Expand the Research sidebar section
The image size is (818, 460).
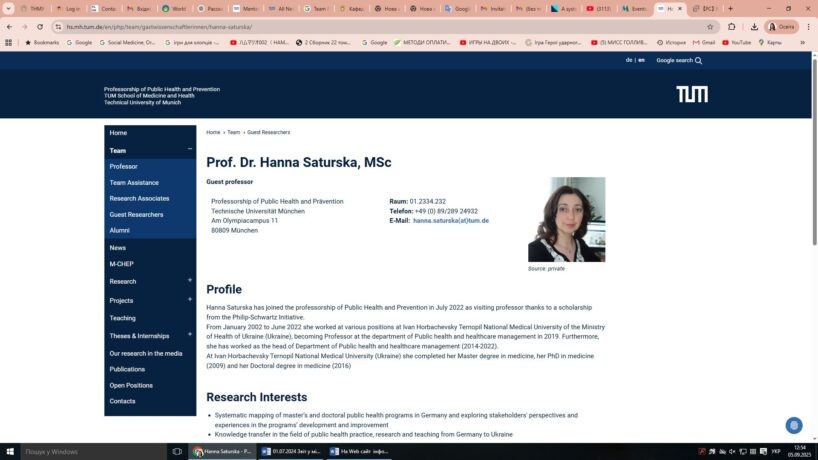click(x=190, y=281)
